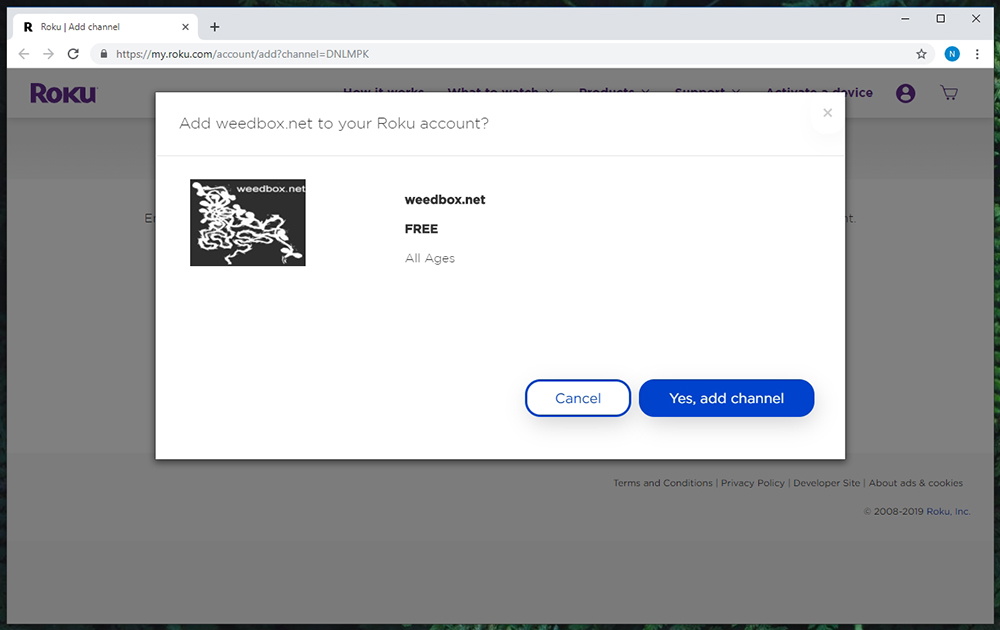The height and width of the screenshot is (630, 1000).
Task: Click the address bar URL
Action: [x=242, y=54]
